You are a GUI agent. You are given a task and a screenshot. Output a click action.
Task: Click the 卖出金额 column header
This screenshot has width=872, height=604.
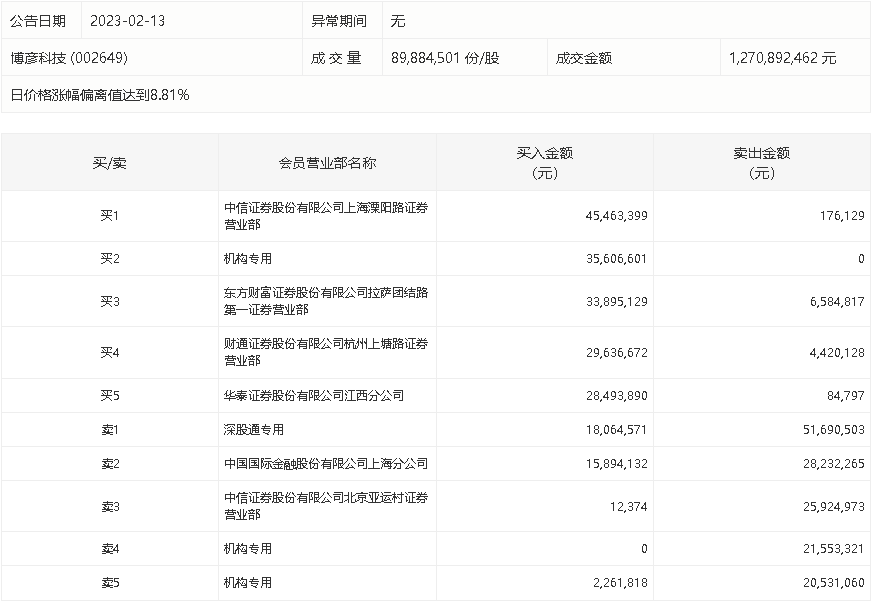point(762,163)
